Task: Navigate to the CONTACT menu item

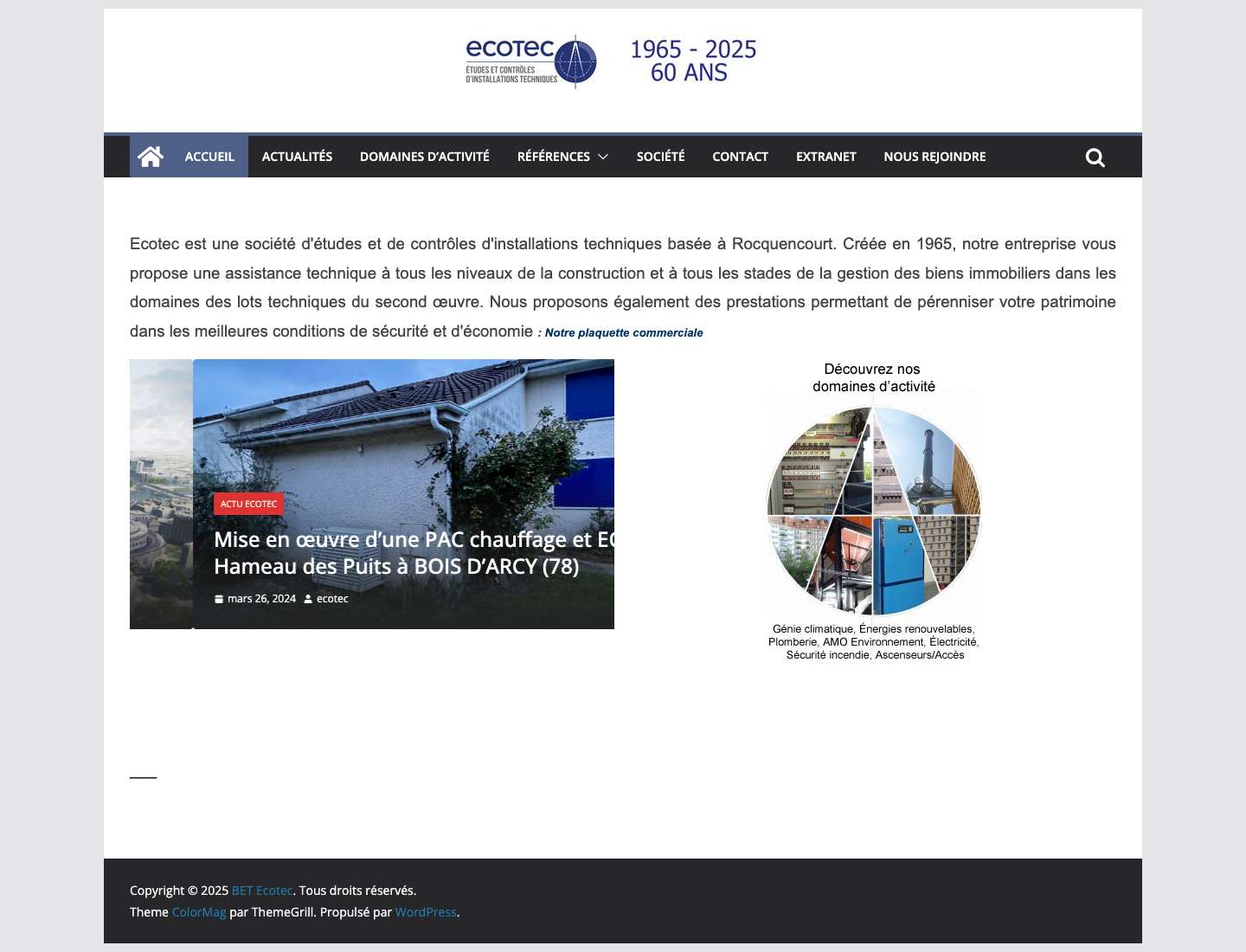Action: click(740, 156)
